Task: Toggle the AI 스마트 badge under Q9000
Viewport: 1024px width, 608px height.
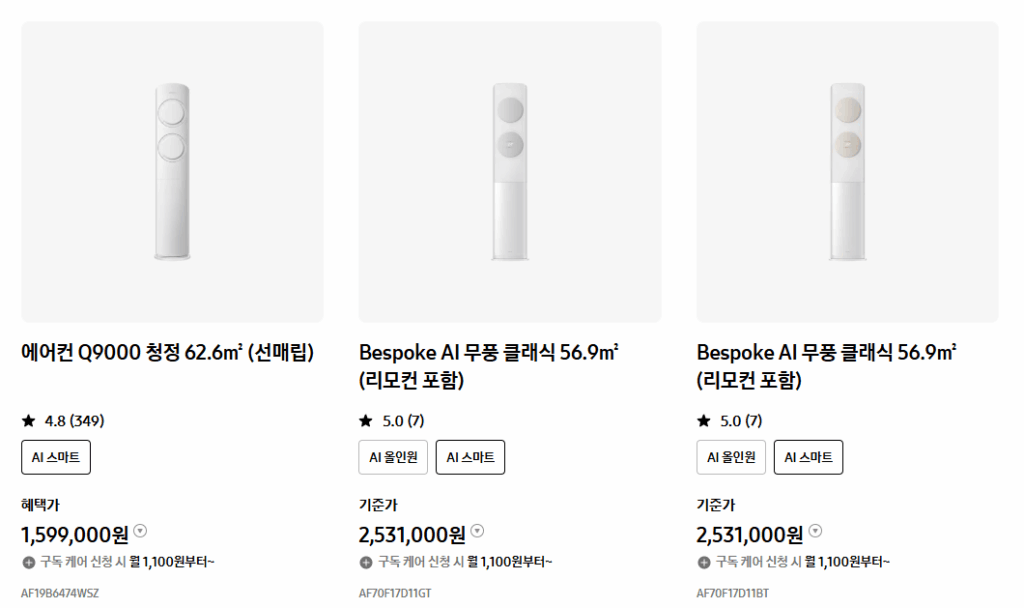Action: point(55,457)
